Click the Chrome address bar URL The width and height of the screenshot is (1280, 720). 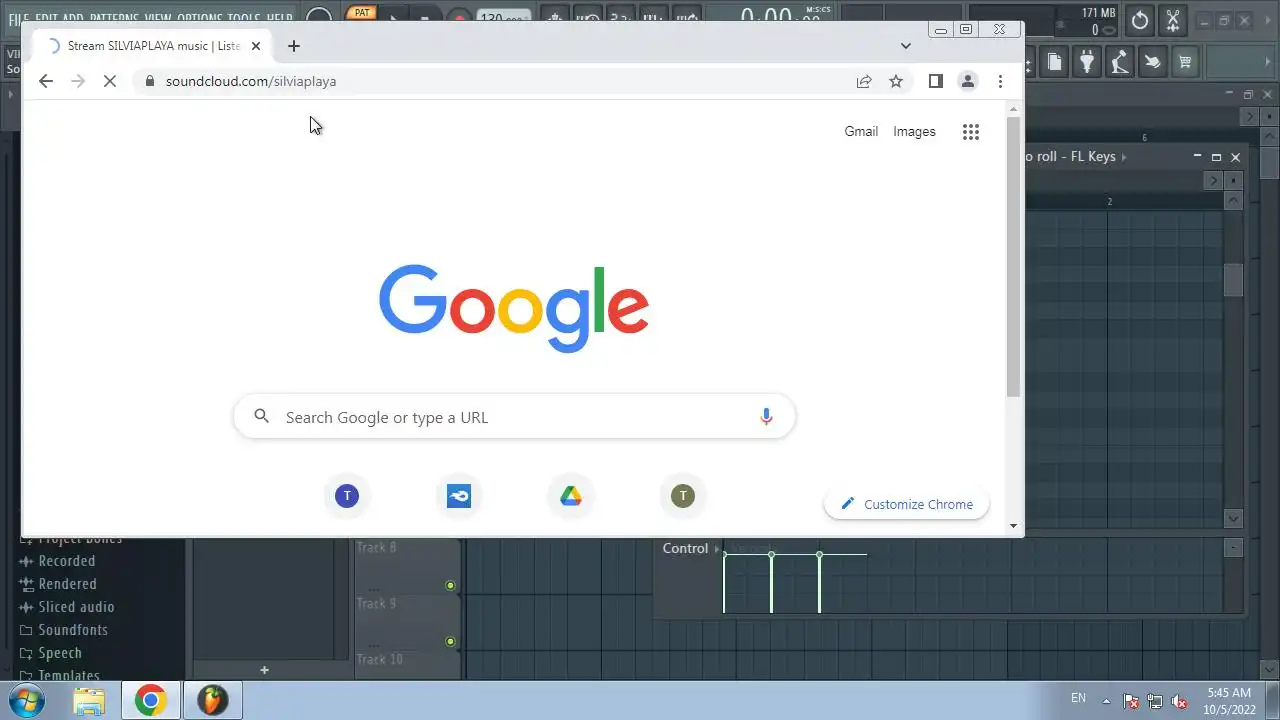tap(251, 81)
